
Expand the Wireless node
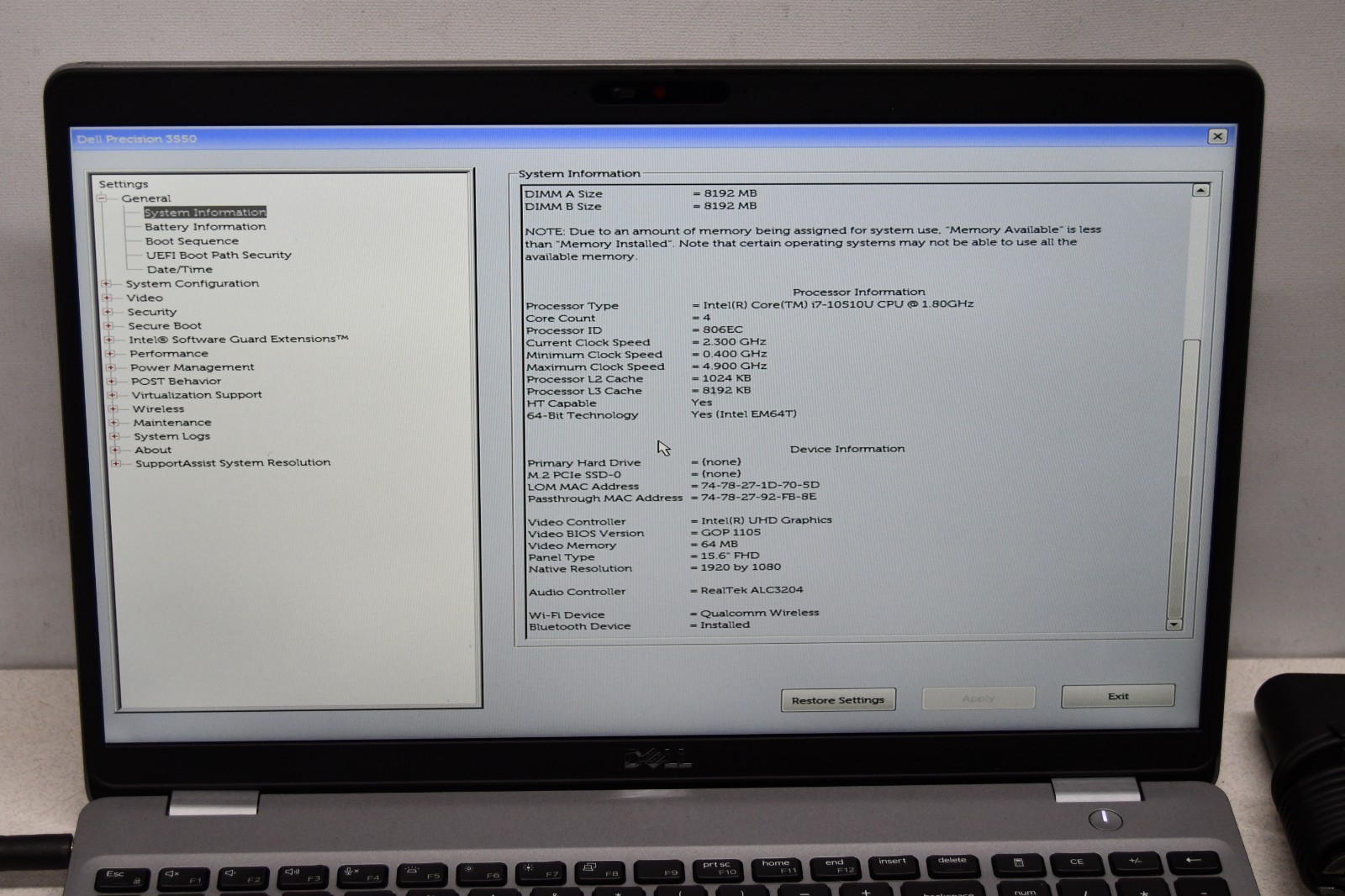pyautogui.click(x=113, y=408)
